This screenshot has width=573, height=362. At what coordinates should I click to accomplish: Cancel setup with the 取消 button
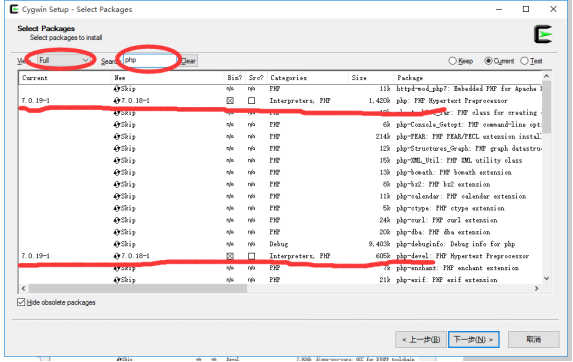click(x=534, y=340)
